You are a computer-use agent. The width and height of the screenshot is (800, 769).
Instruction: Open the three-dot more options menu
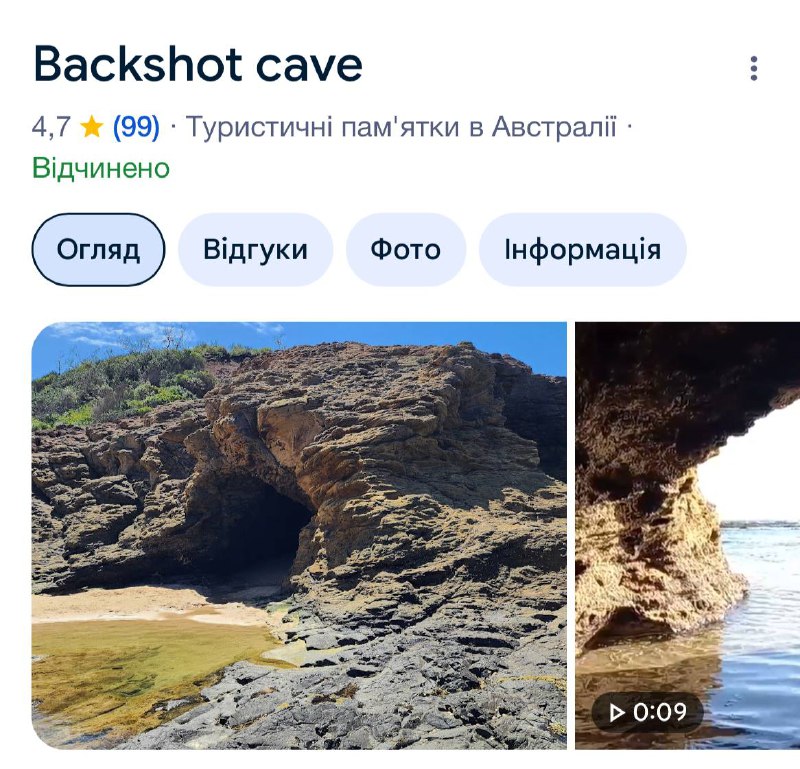(754, 68)
